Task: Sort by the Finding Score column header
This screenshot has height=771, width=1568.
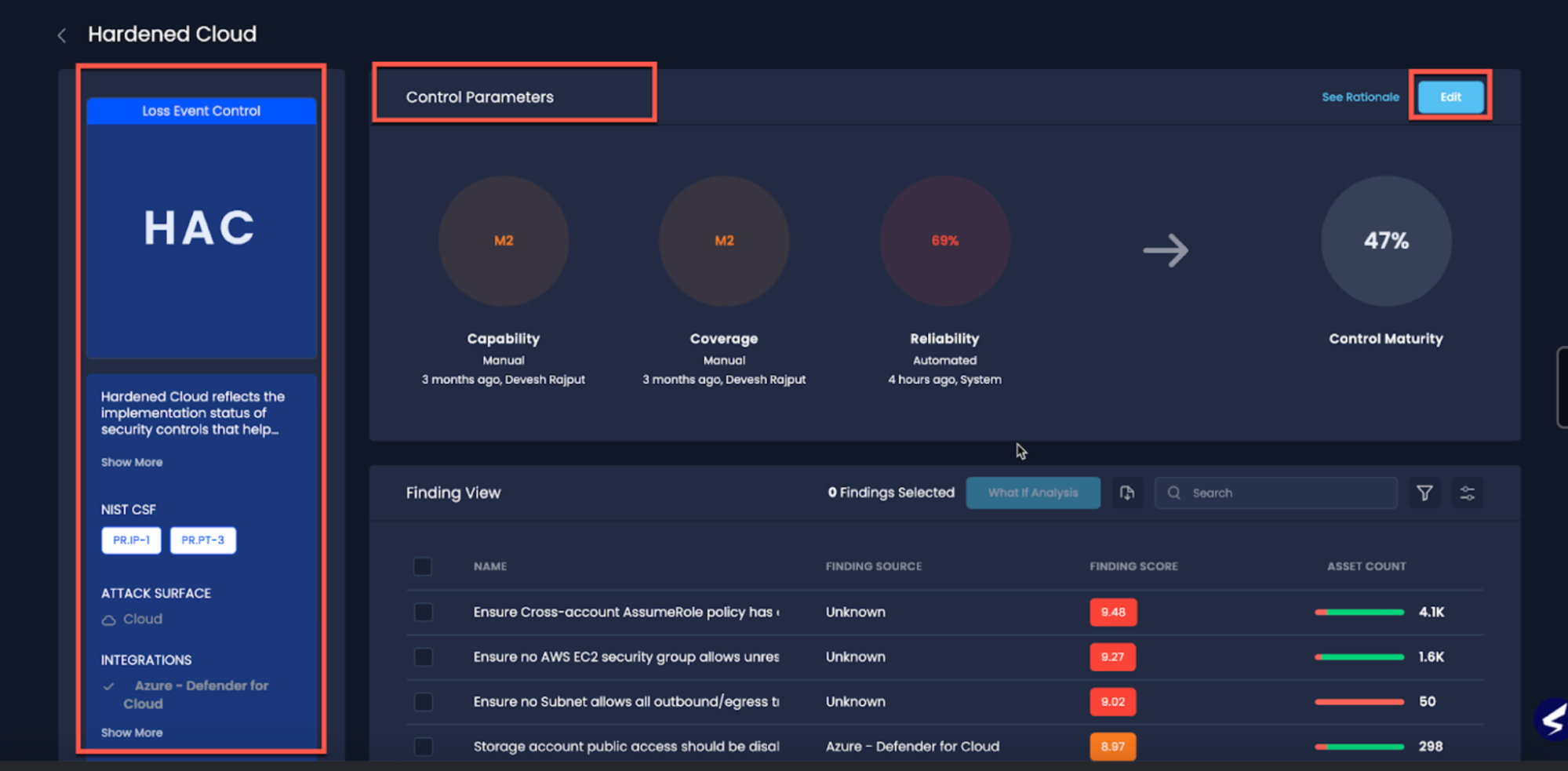Action: click(x=1133, y=566)
